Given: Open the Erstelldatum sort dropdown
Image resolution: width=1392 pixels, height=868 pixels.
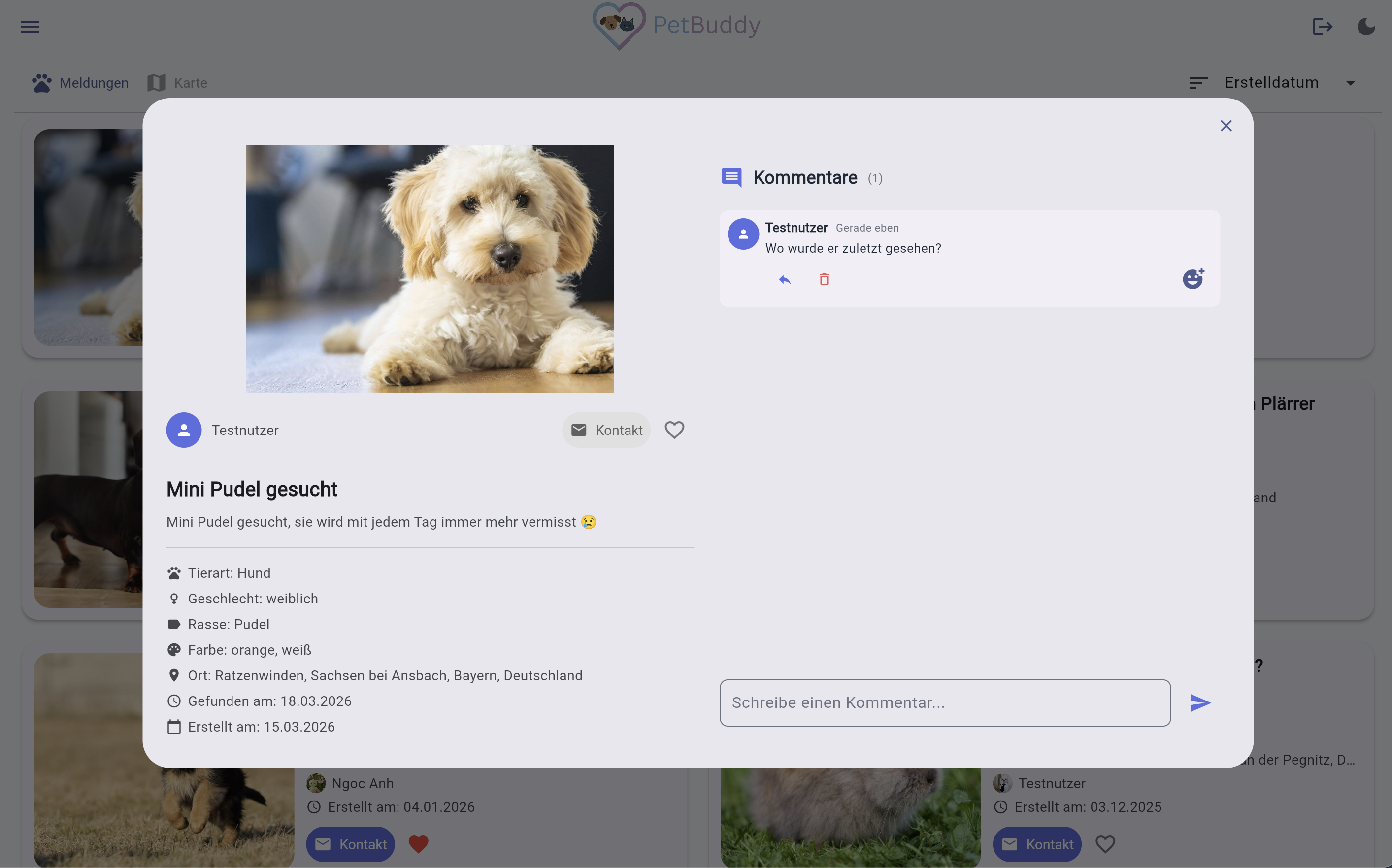Looking at the screenshot, I should pyautogui.click(x=1271, y=83).
